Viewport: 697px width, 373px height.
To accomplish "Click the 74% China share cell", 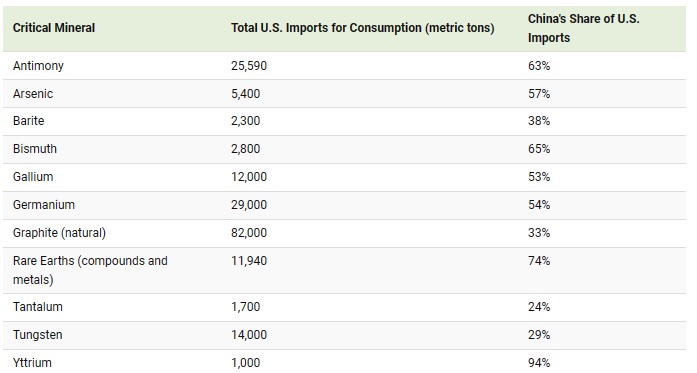I will tap(539, 261).
